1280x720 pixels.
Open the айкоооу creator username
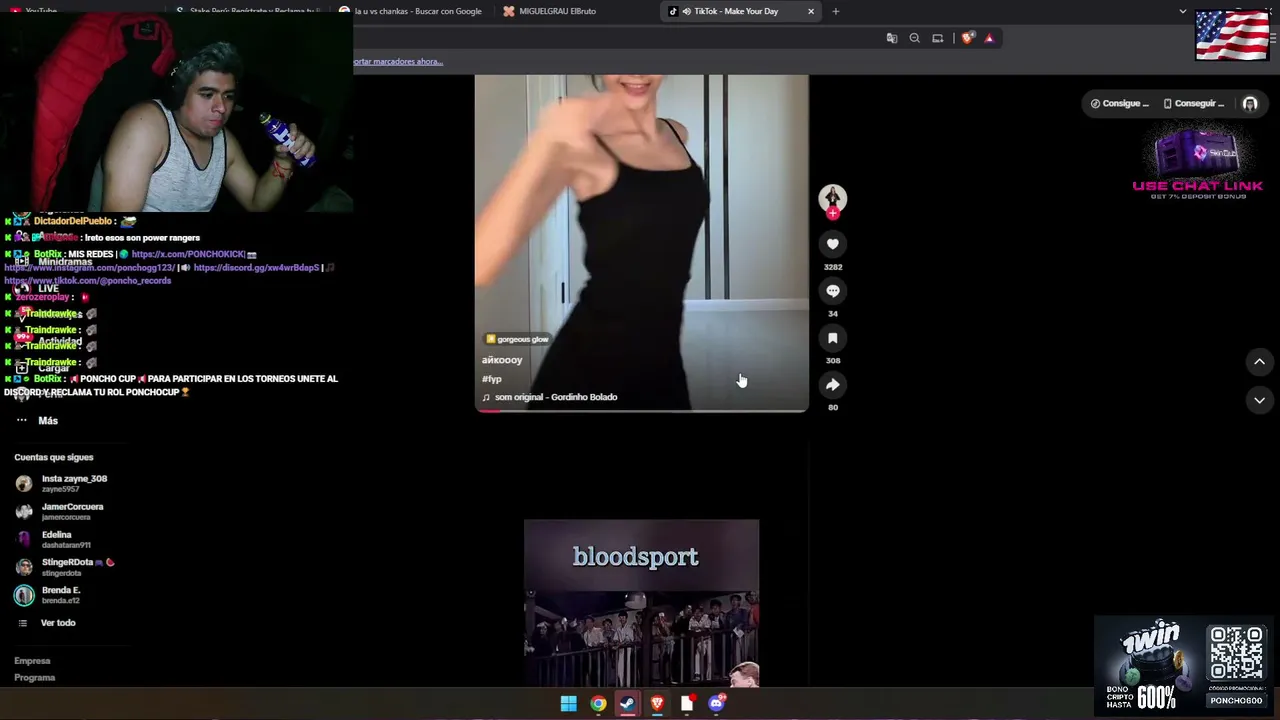(x=502, y=360)
